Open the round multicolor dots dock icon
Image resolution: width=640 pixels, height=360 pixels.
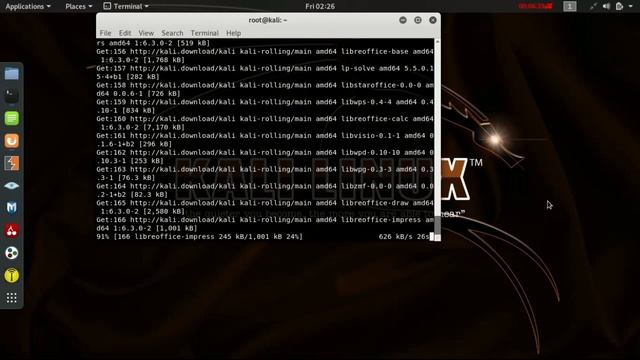pos(11,253)
